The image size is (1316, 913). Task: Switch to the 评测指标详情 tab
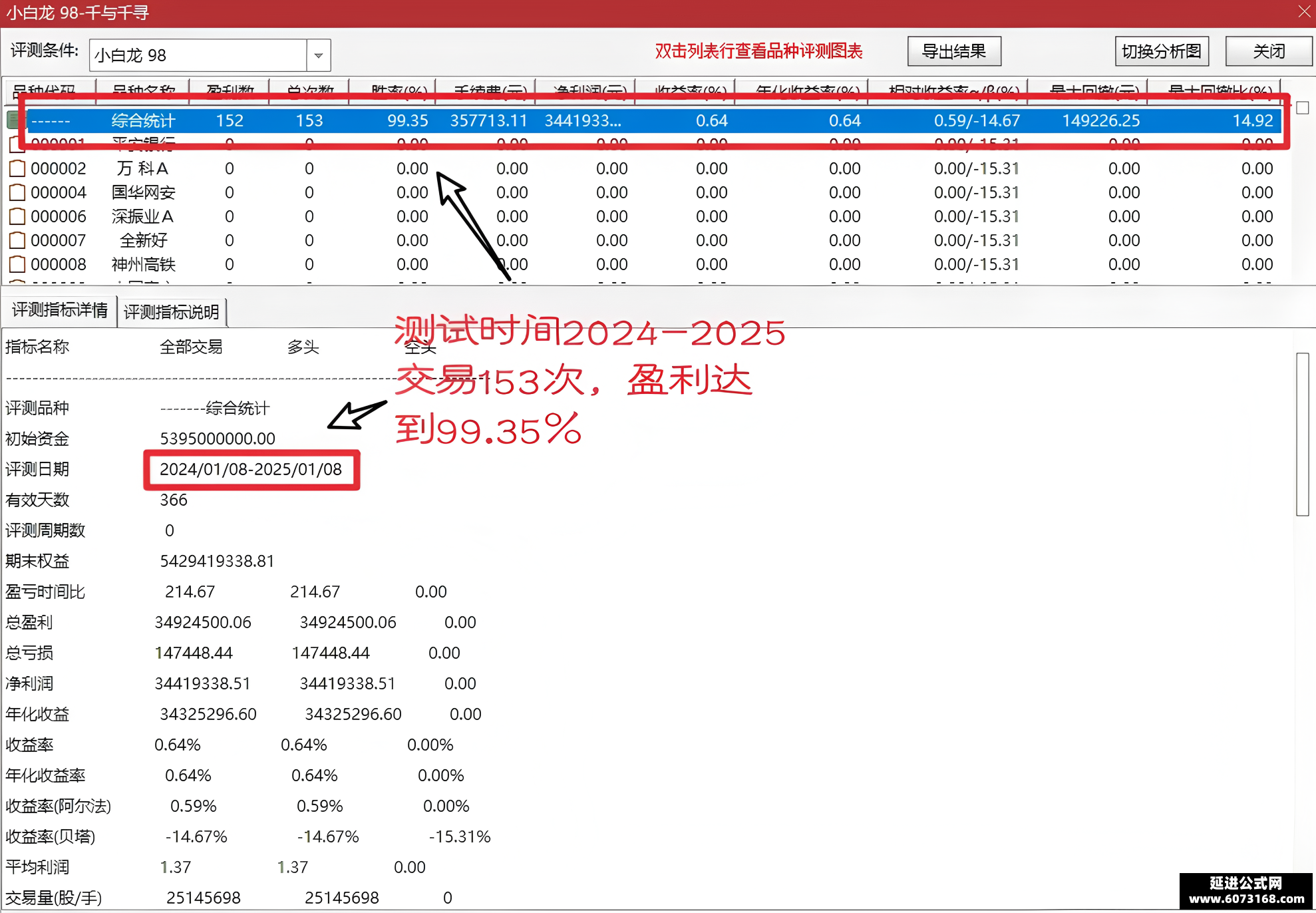coord(60,310)
